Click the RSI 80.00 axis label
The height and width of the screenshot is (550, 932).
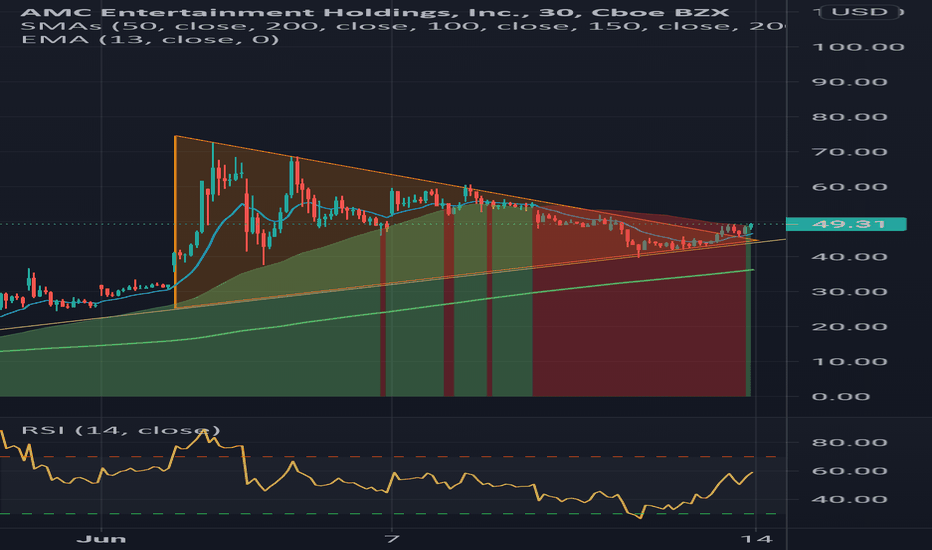pos(850,442)
